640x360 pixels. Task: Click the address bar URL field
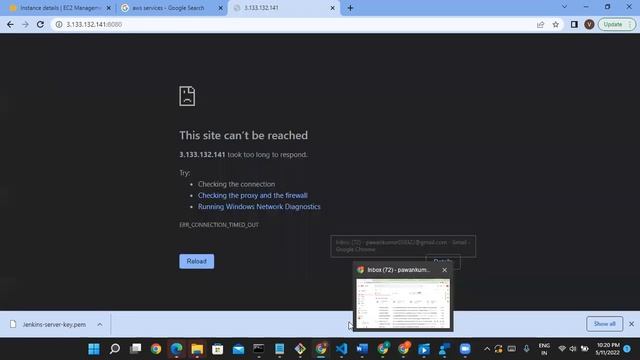294,24
